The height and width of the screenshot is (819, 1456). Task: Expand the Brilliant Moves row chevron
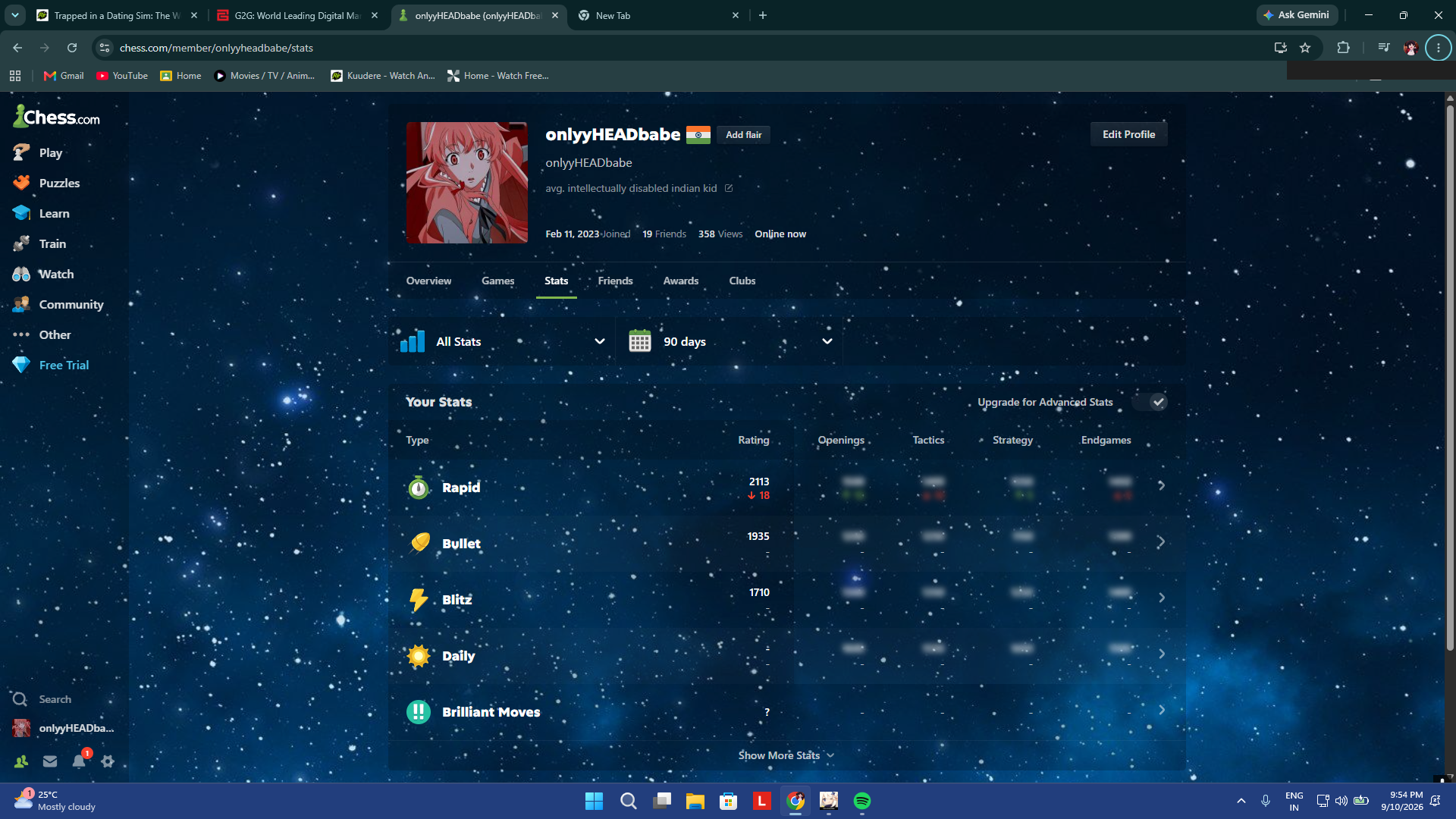pos(1161,710)
